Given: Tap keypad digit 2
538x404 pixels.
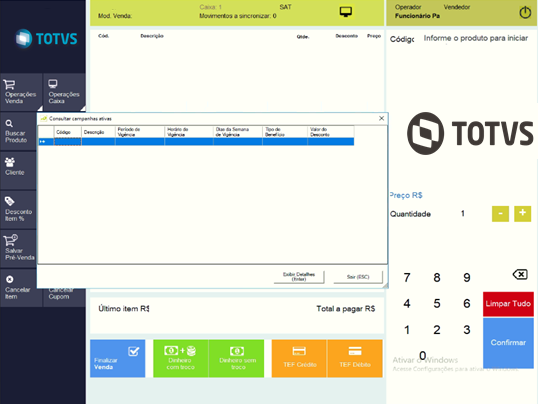Looking at the screenshot, I should (437, 330).
